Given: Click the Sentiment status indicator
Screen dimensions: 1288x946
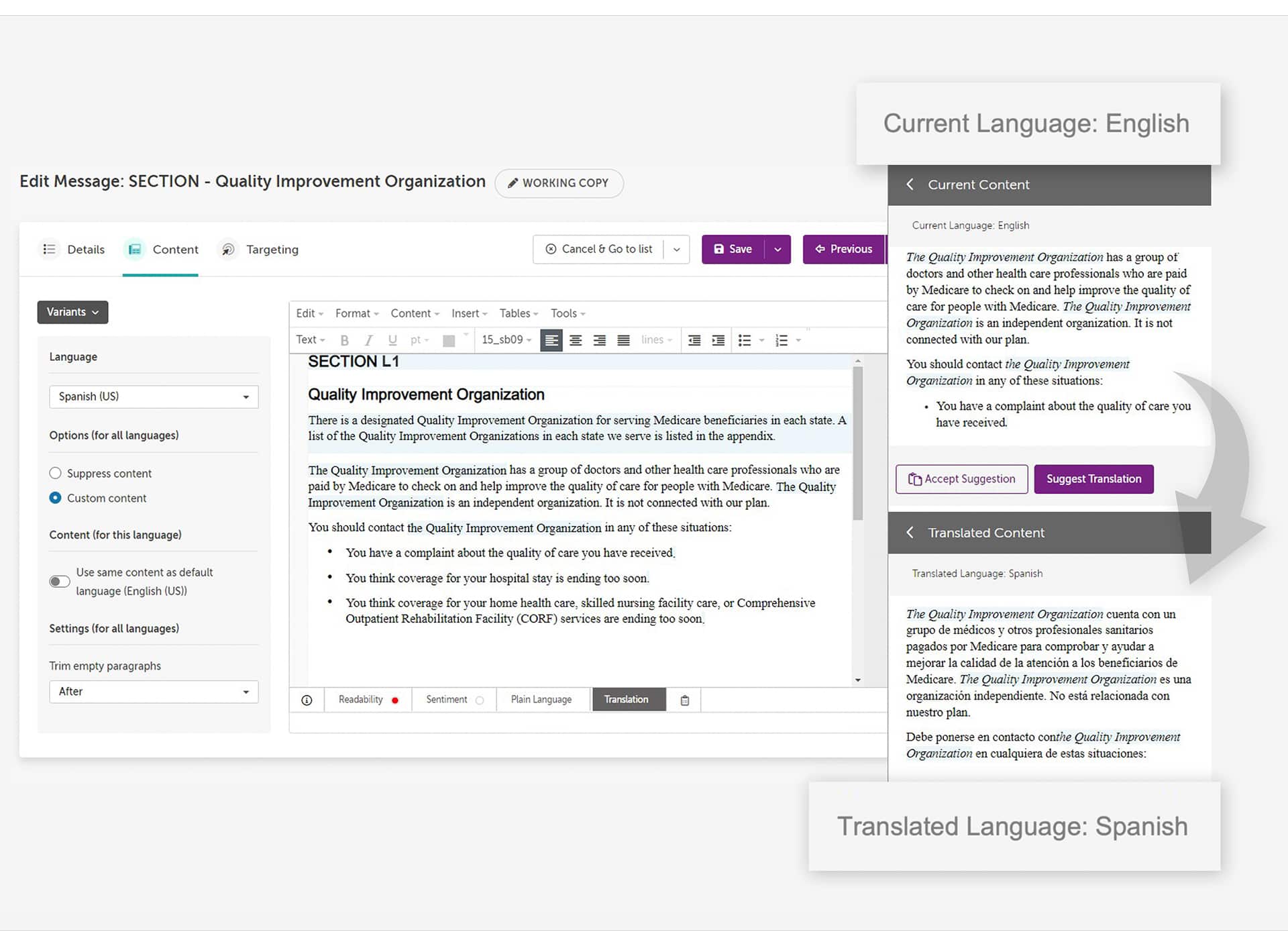Looking at the screenshot, I should pos(480,700).
